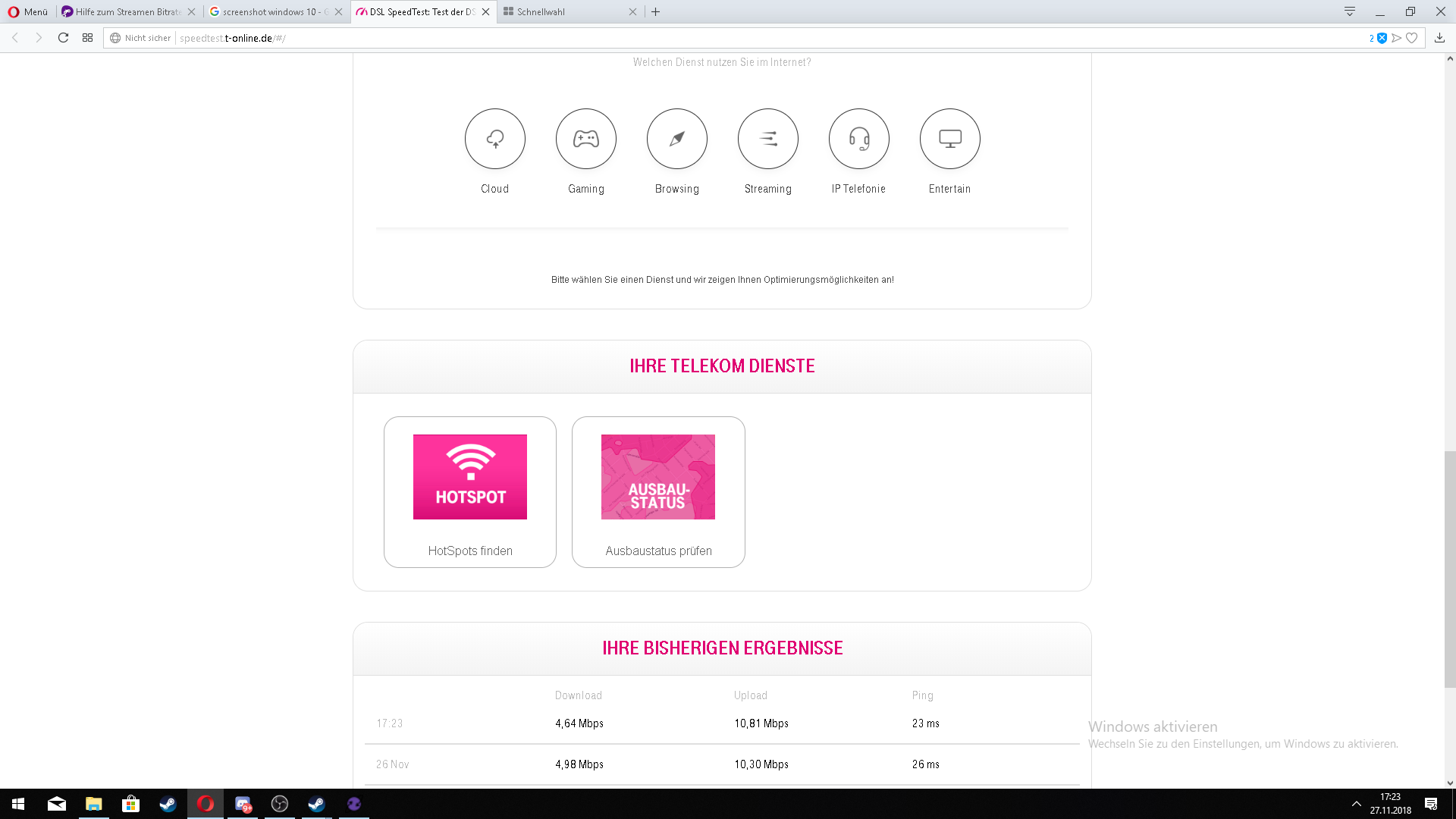Open the ad blocker shield icon
The height and width of the screenshot is (819, 1456).
tap(1382, 38)
